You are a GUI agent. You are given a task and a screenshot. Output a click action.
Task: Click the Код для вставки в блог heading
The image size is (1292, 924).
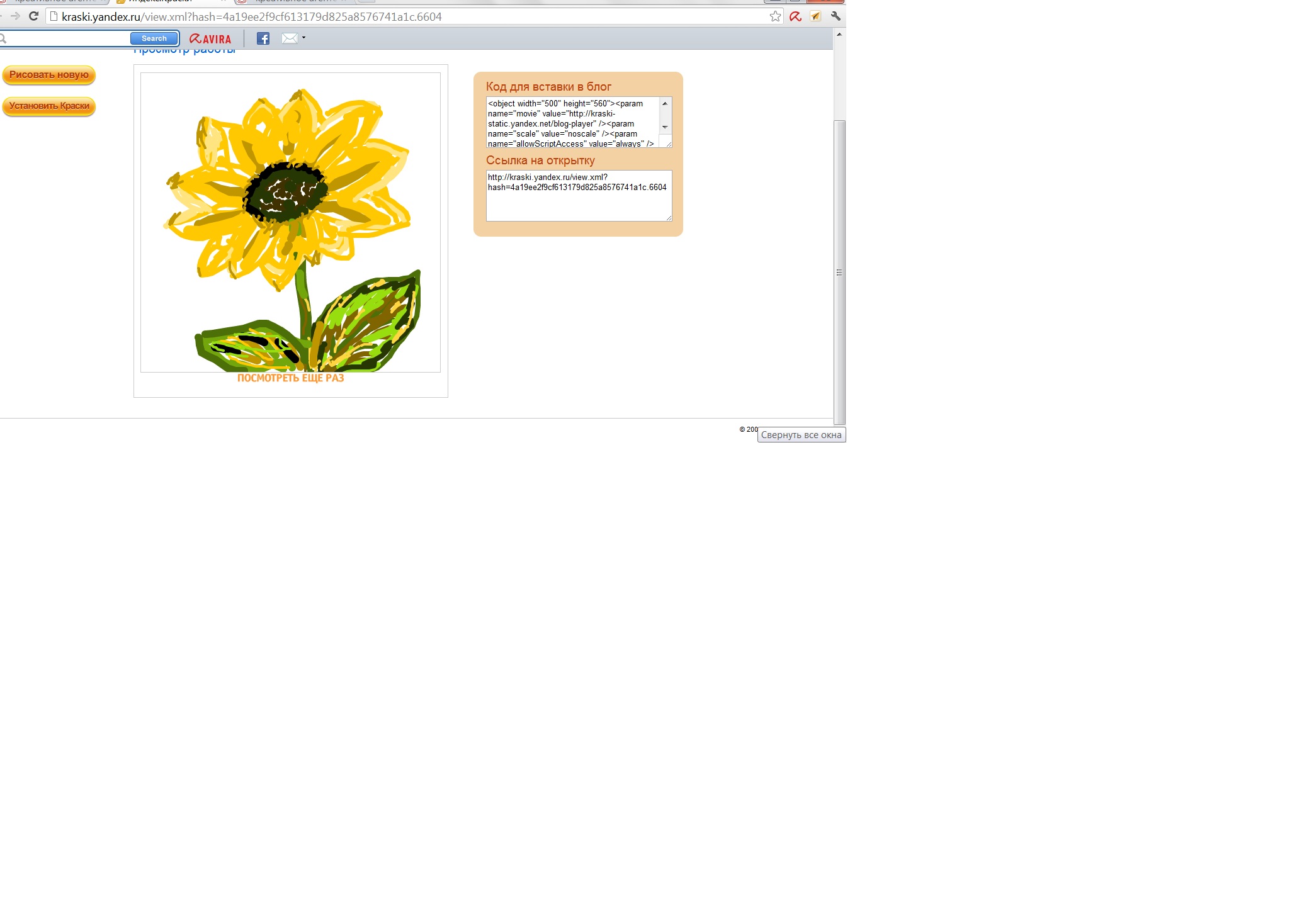pos(548,87)
